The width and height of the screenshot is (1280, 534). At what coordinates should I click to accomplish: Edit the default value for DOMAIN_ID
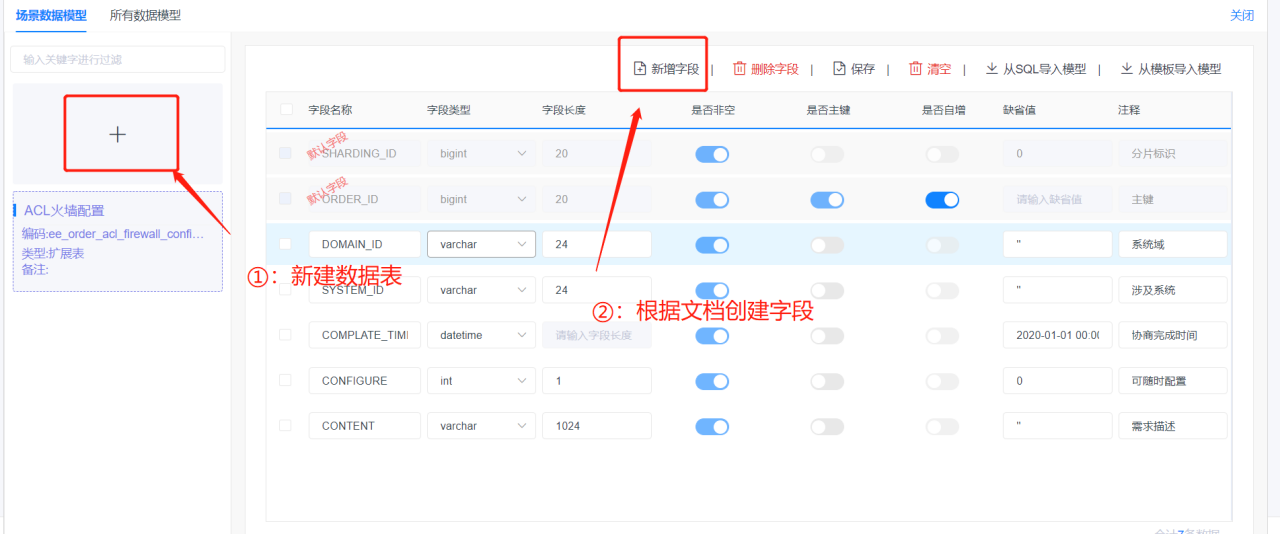point(1058,244)
